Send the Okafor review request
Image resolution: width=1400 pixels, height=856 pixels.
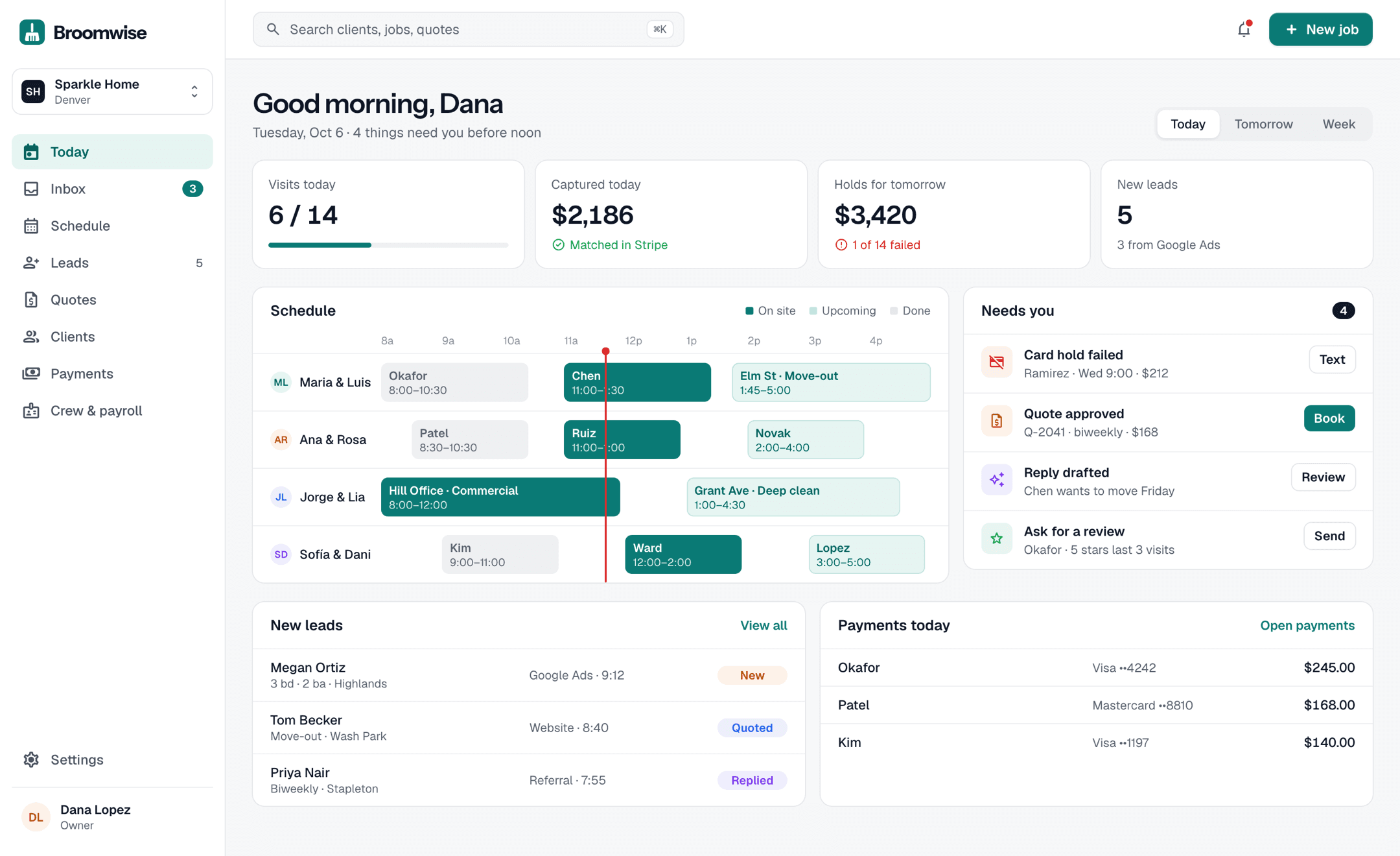tap(1329, 536)
